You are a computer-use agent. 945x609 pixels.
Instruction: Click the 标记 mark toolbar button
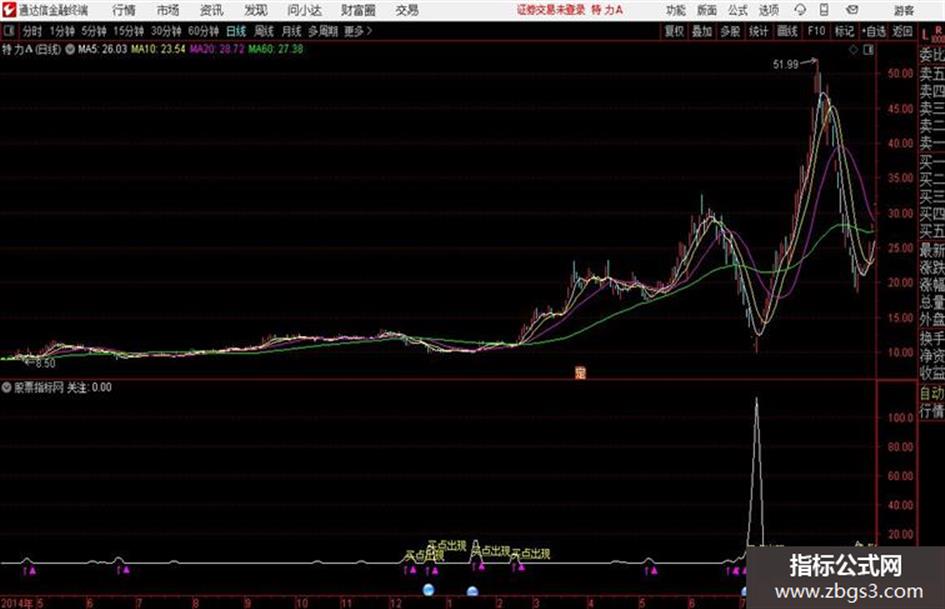844,31
